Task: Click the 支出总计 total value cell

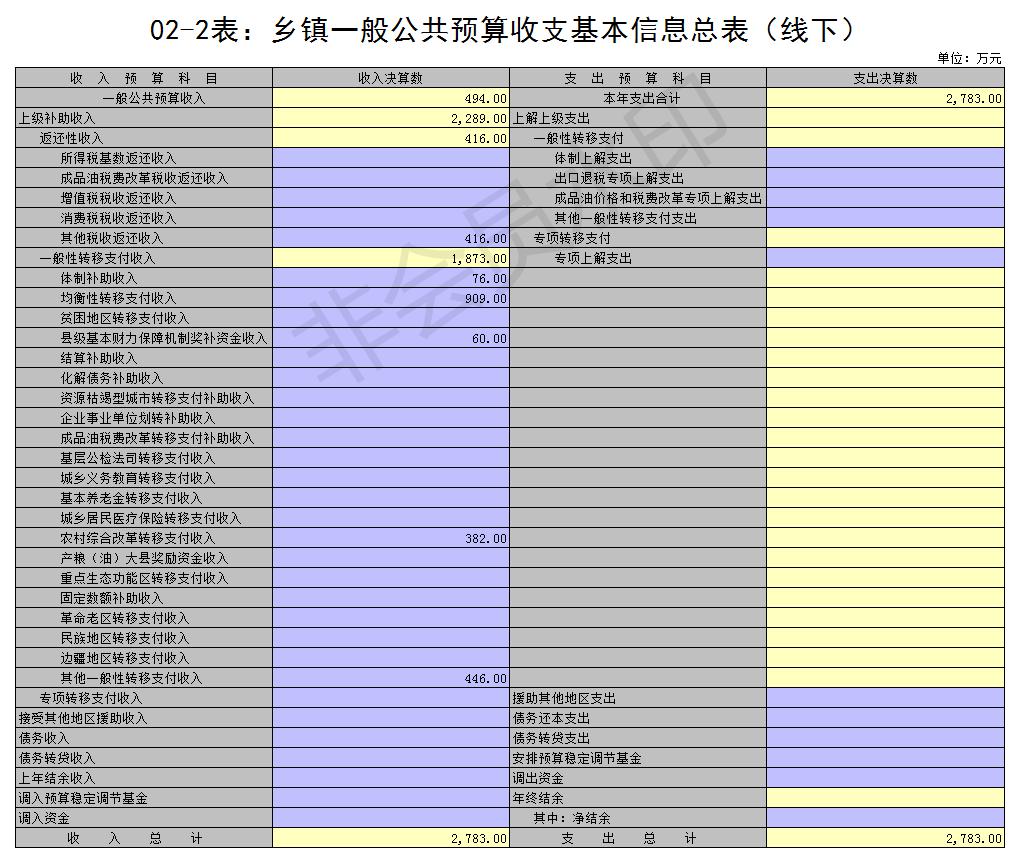Action: (x=885, y=839)
